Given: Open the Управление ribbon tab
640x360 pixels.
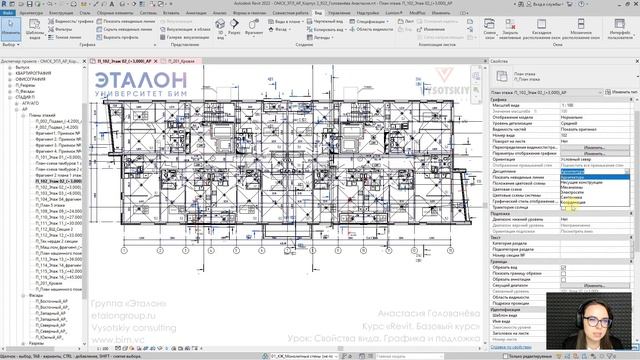Looking at the screenshot, I should (x=339, y=13).
